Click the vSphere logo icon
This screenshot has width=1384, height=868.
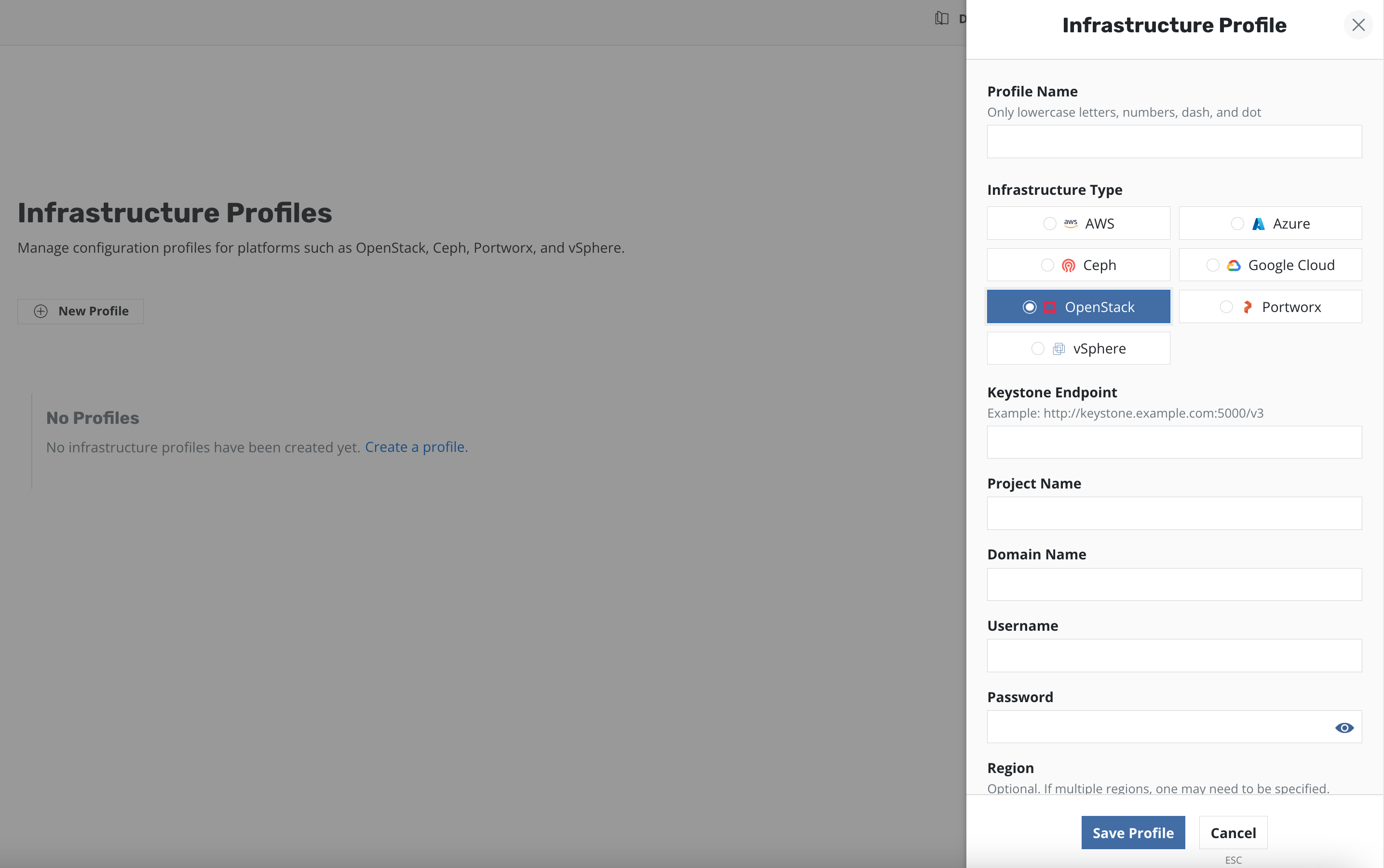(x=1058, y=349)
